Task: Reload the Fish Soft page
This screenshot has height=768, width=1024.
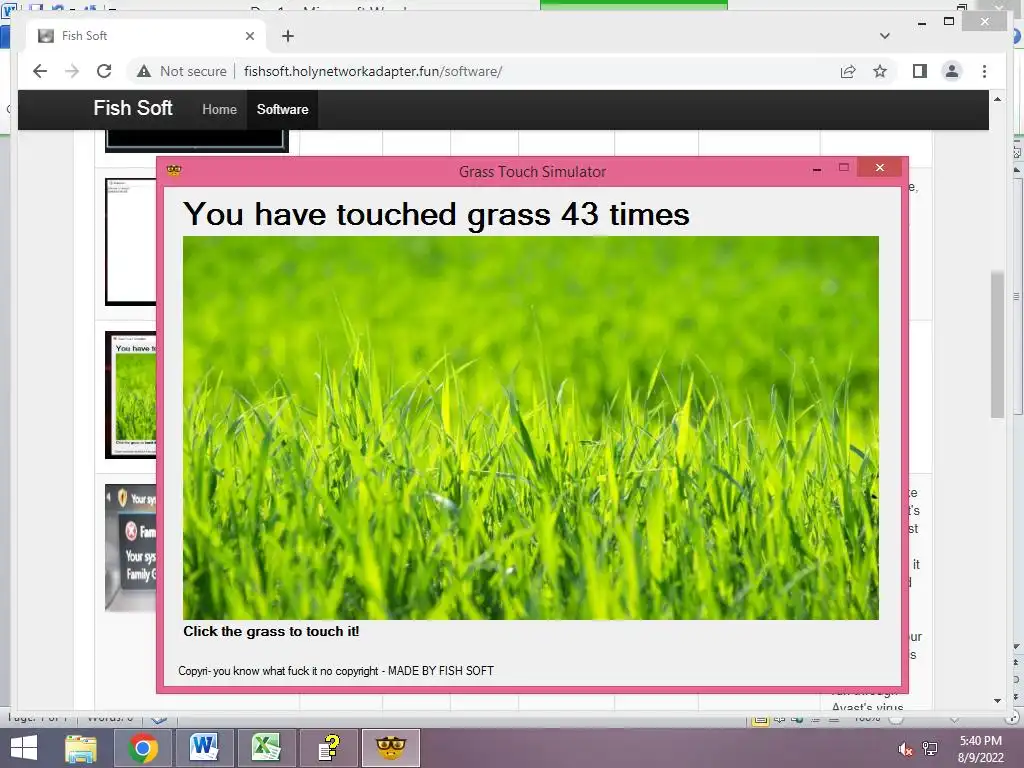Action: click(104, 71)
